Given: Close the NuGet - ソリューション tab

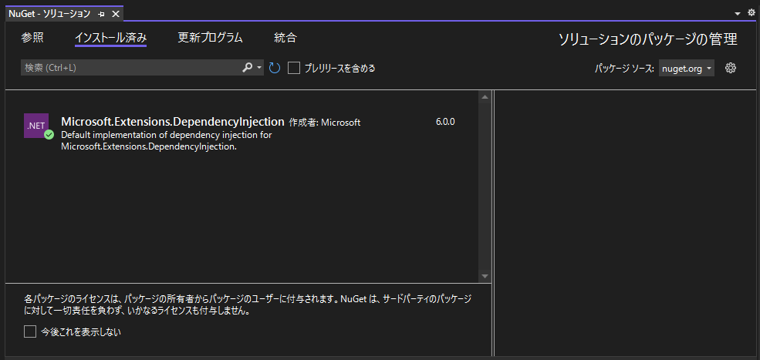Looking at the screenshot, I should coord(115,14).
